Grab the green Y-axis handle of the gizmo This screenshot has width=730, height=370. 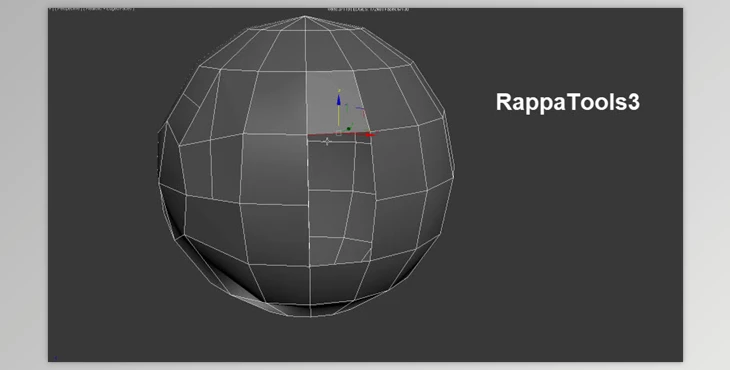coord(349,128)
